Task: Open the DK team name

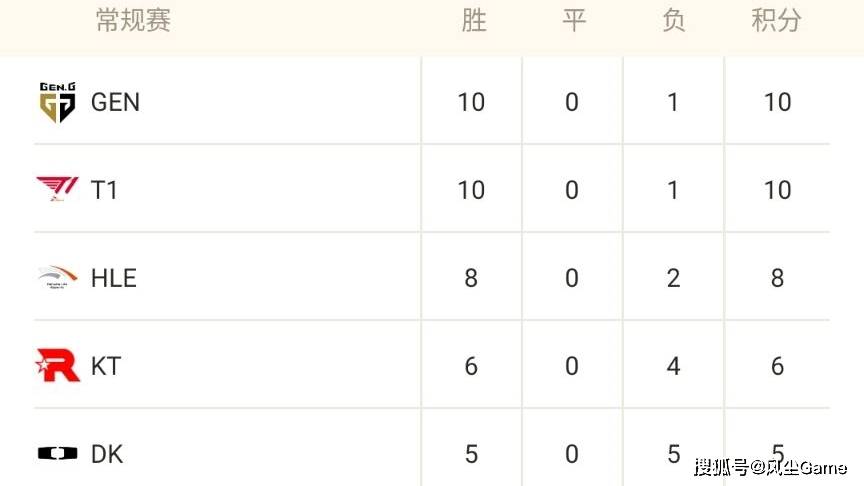Action: [x=106, y=454]
